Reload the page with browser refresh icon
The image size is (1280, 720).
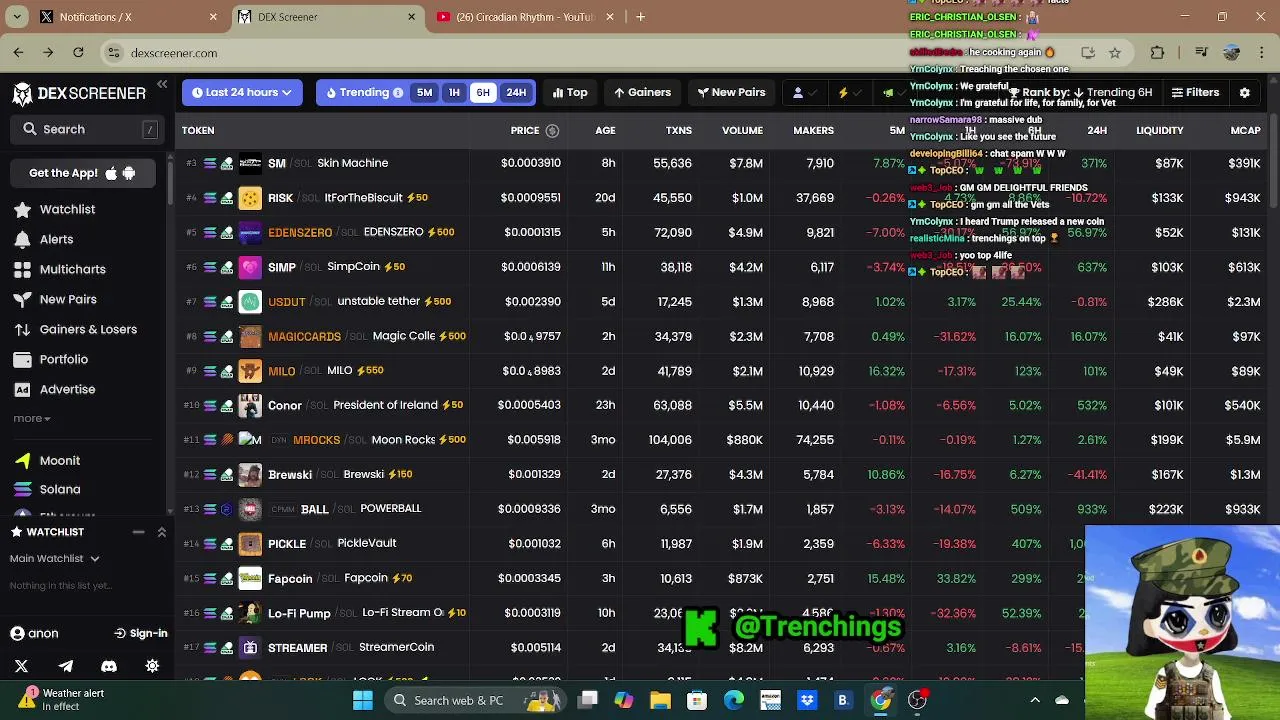[78, 52]
